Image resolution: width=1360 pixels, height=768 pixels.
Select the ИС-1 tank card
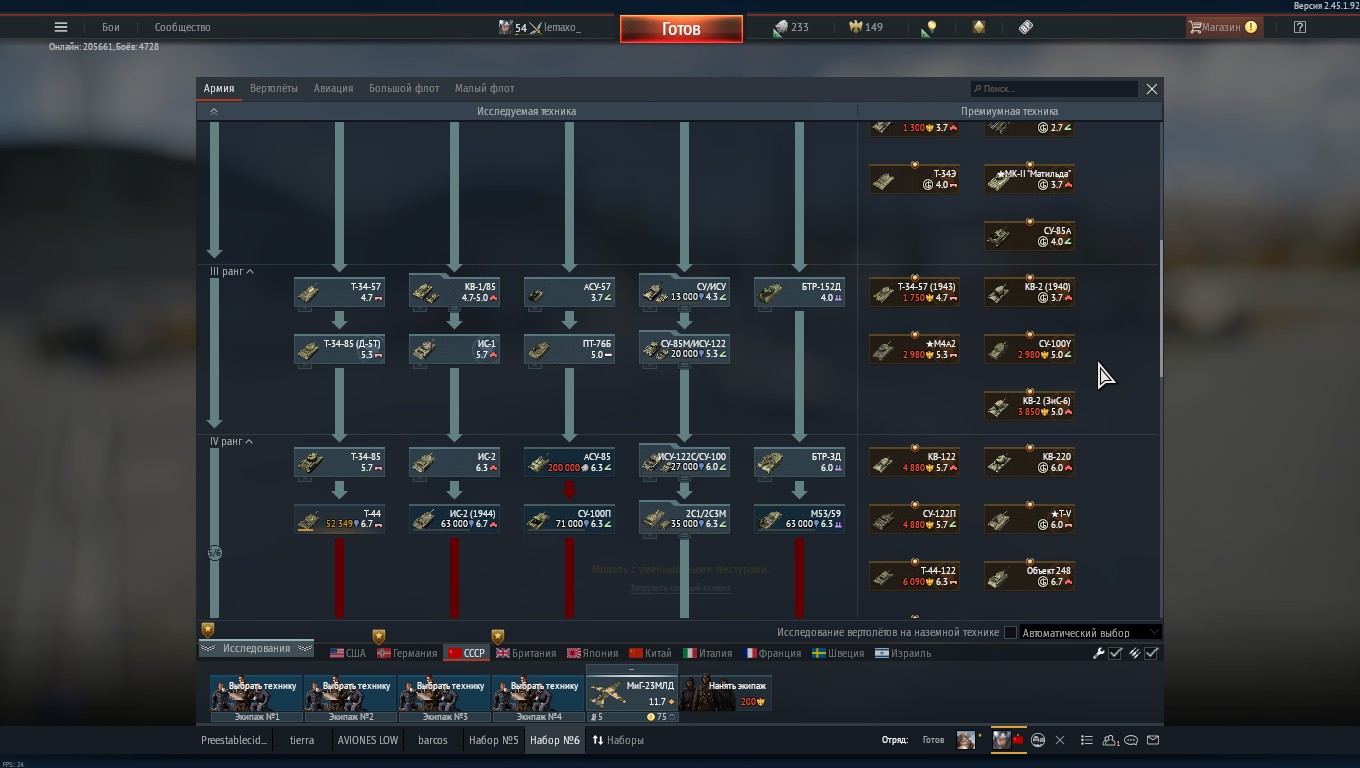pos(454,349)
